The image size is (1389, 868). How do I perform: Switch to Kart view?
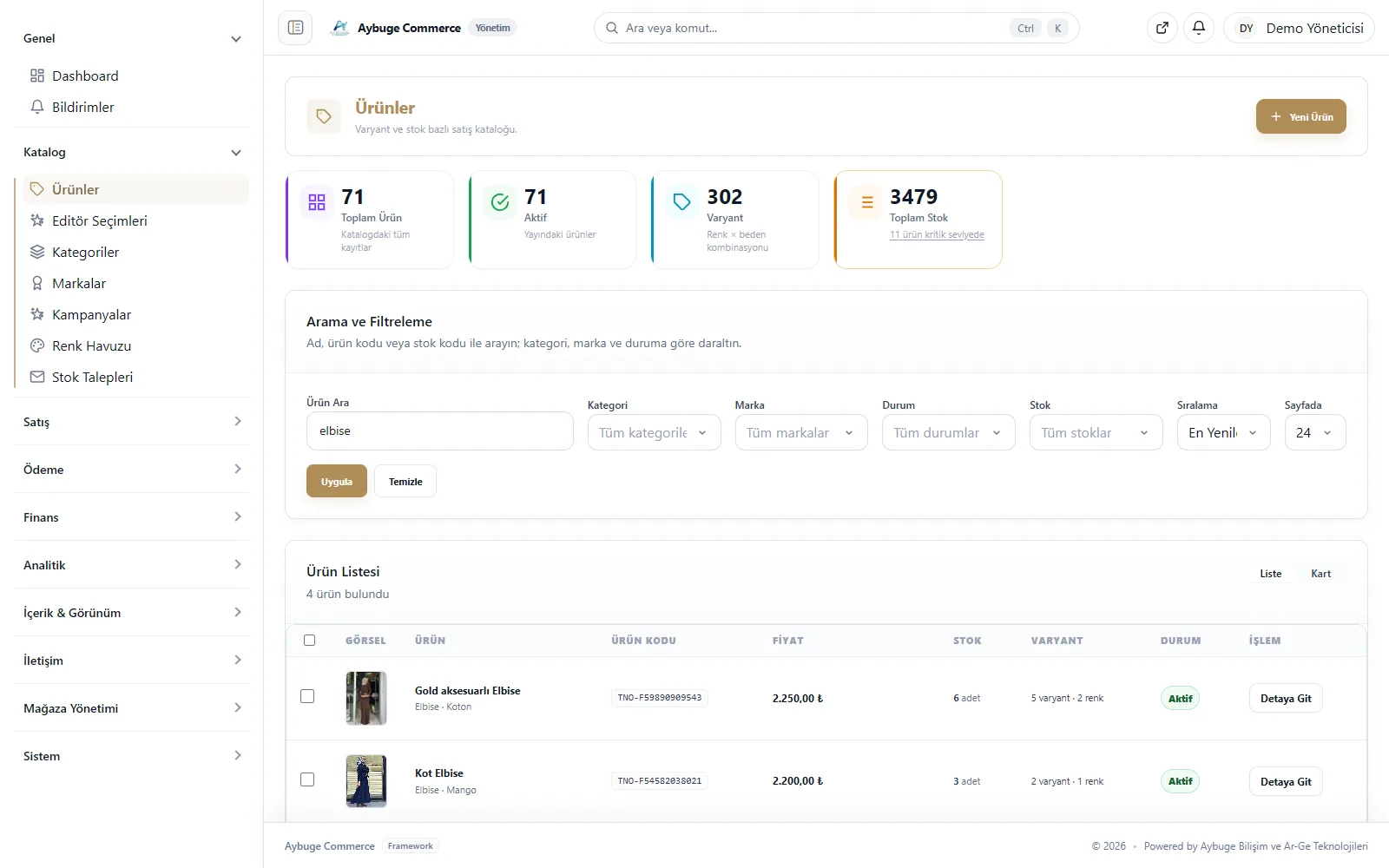pos(1321,574)
